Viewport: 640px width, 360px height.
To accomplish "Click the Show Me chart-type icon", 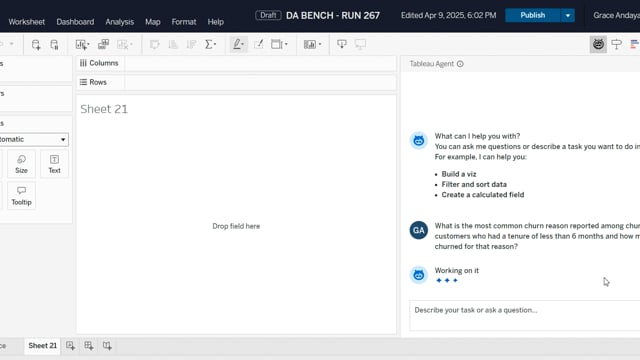I will 310,44.
